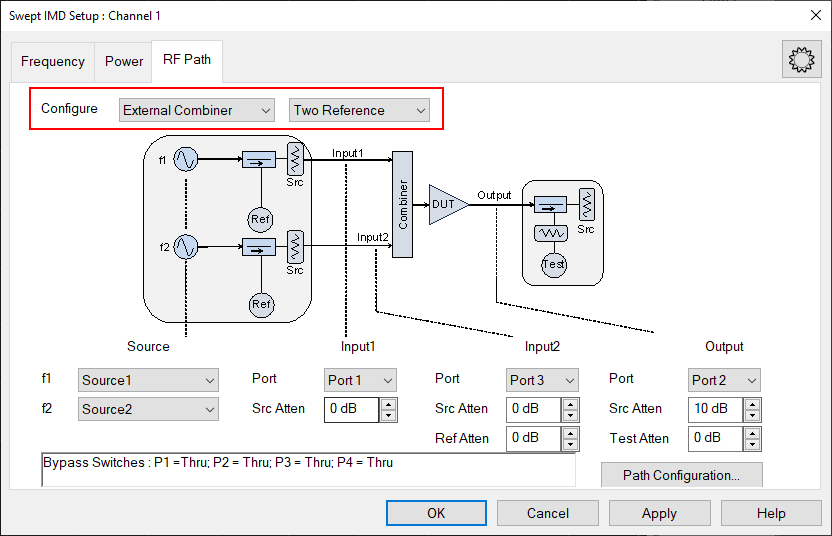
Task: Increase Input1 Src Atten with up arrow
Action: (389, 403)
